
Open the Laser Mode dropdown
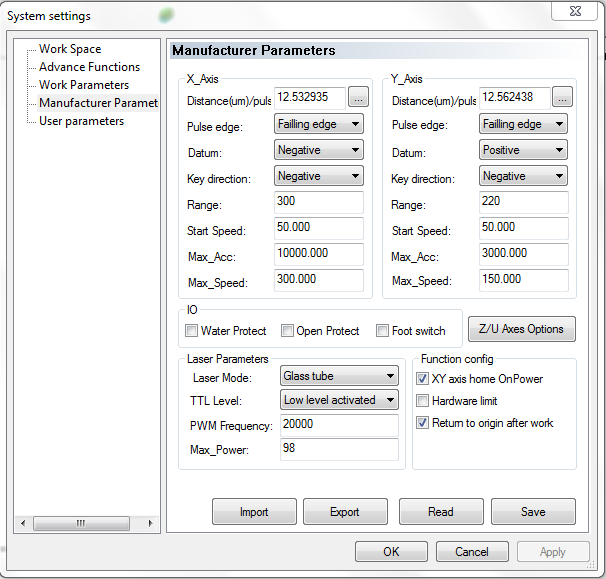pos(339,376)
